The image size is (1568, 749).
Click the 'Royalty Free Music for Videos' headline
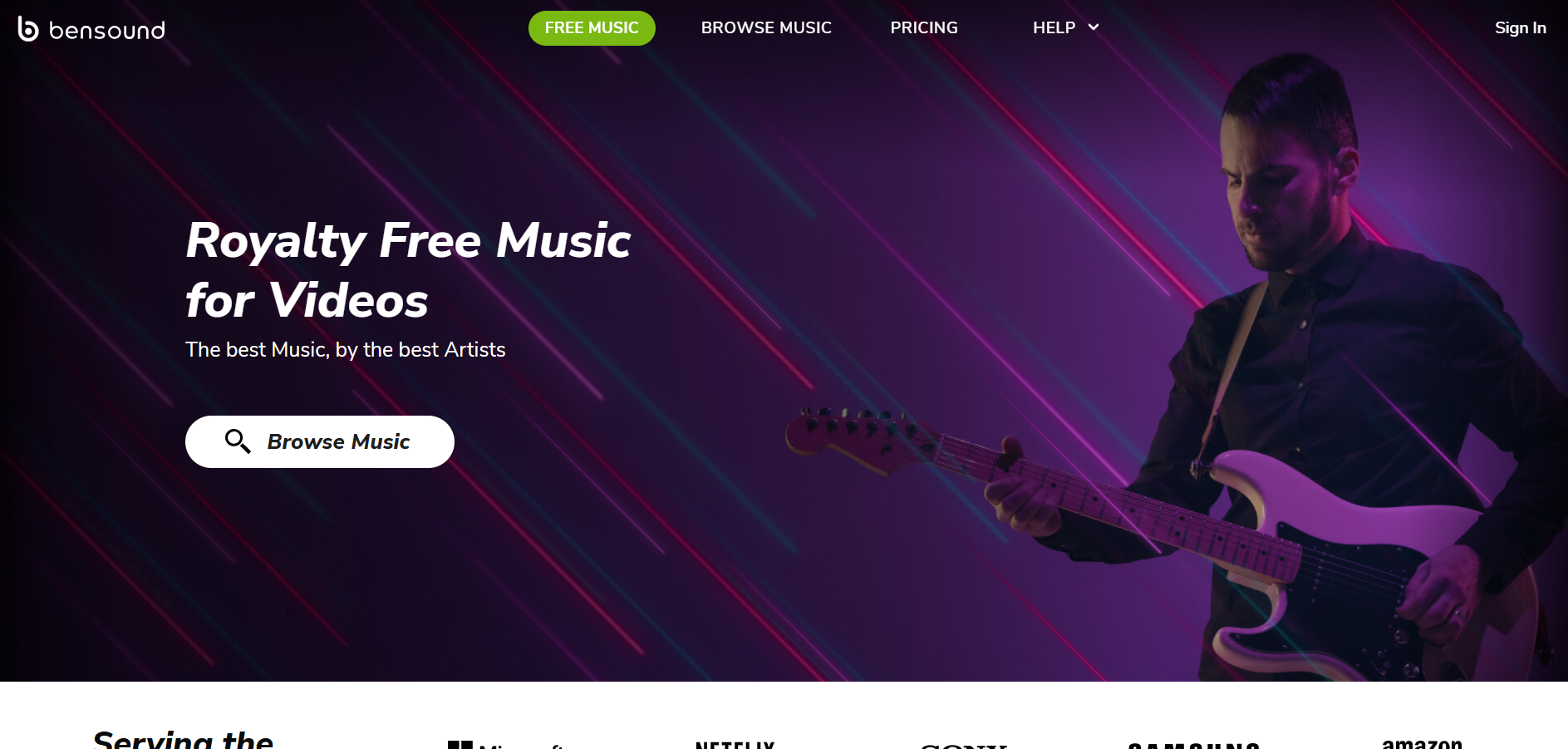tap(408, 269)
